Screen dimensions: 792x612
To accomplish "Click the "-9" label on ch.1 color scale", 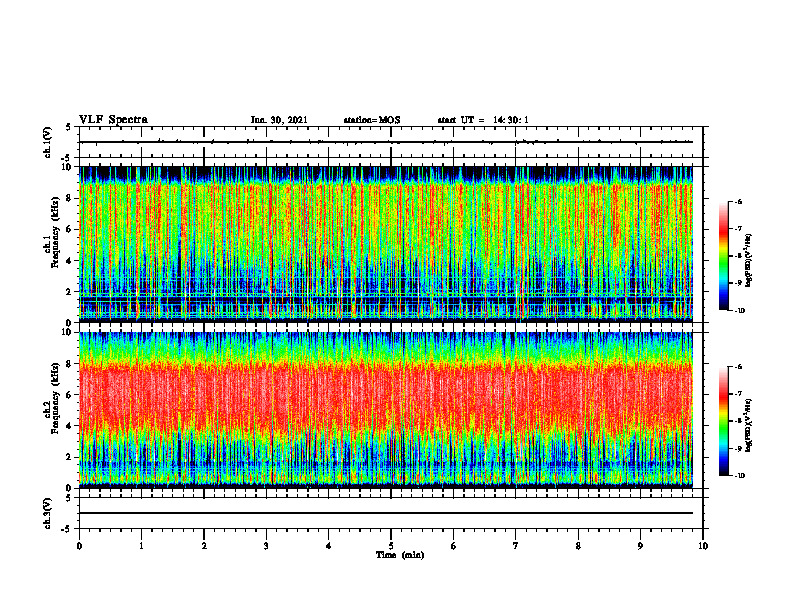I will pos(739,283).
